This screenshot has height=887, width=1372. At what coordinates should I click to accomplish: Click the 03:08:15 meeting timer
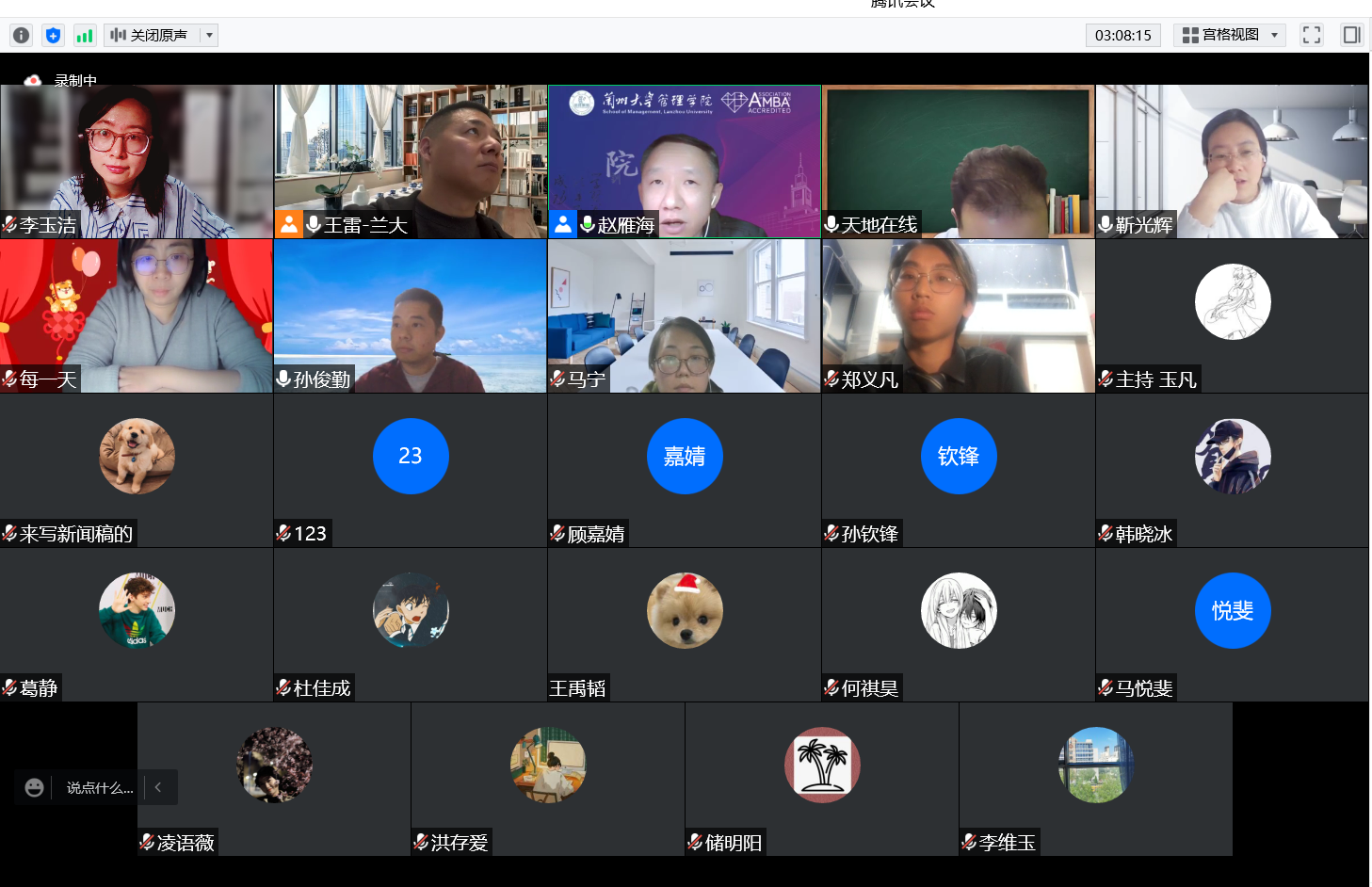coord(1122,36)
